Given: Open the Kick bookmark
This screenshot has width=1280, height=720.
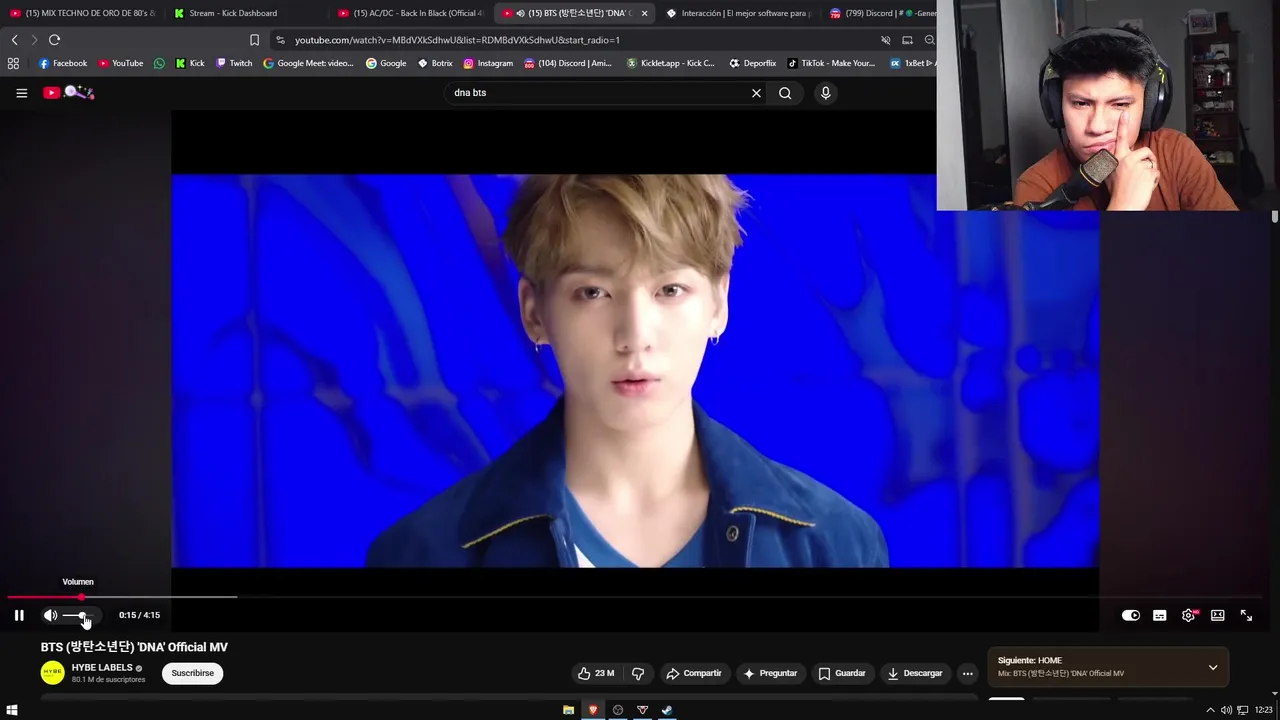Looking at the screenshot, I should coord(190,63).
